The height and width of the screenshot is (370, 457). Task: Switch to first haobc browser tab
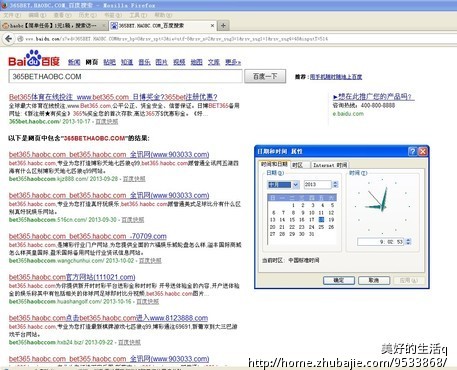click(x=53, y=26)
